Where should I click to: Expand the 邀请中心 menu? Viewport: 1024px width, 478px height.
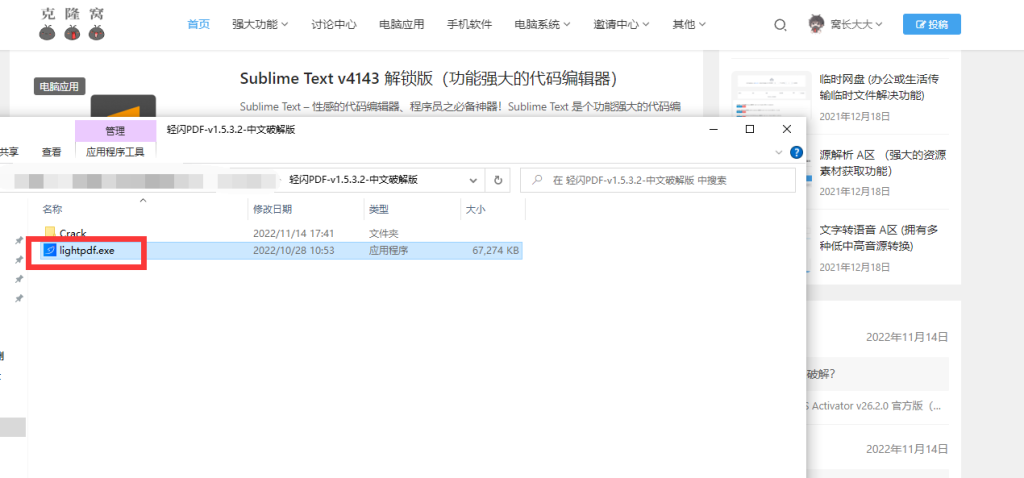click(x=621, y=25)
